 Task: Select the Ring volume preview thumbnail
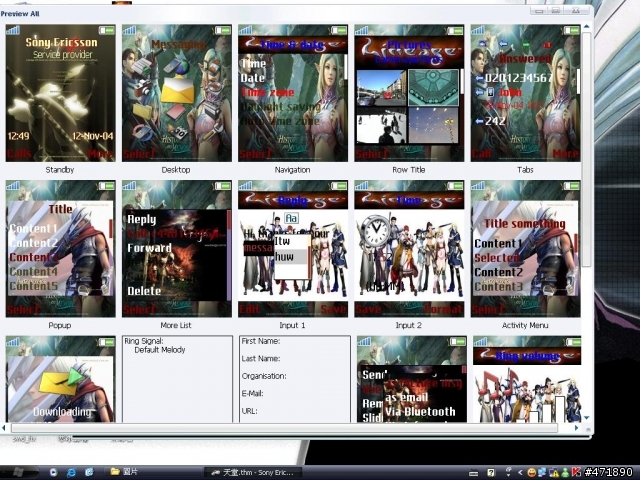click(x=527, y=379)
